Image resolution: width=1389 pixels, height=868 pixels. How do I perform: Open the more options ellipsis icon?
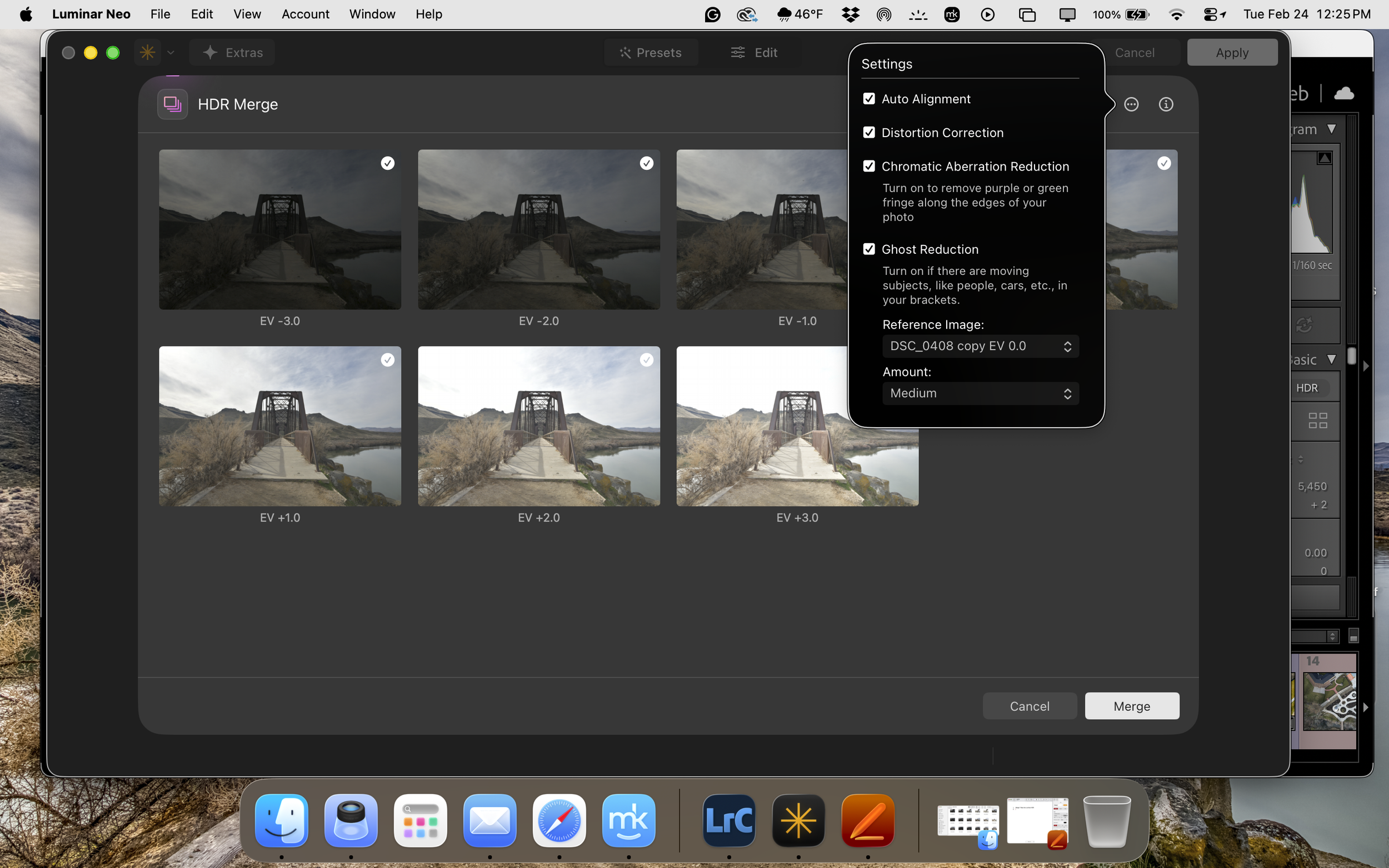pos(1131,104)
